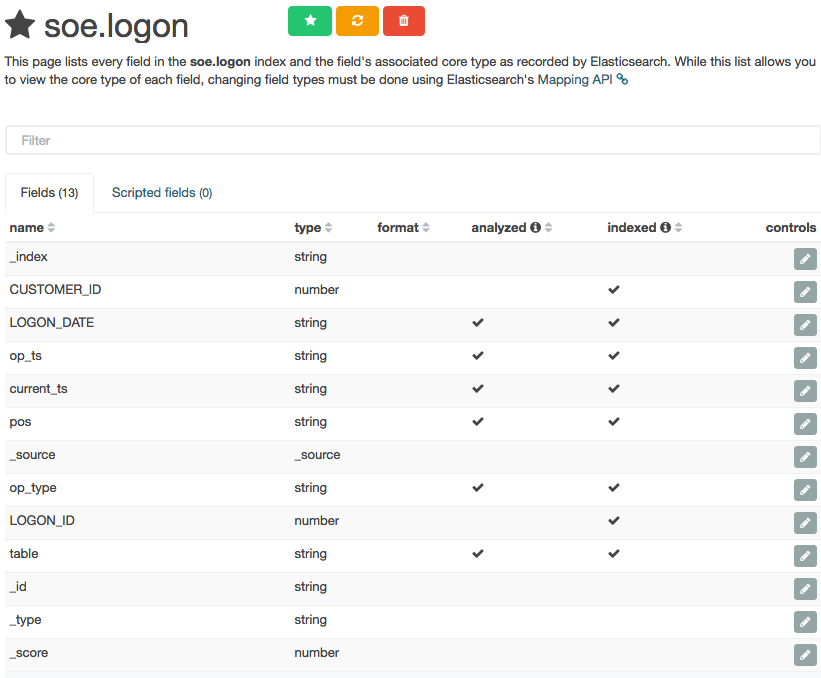Edit the current_ts field

(x=804, y=391)
